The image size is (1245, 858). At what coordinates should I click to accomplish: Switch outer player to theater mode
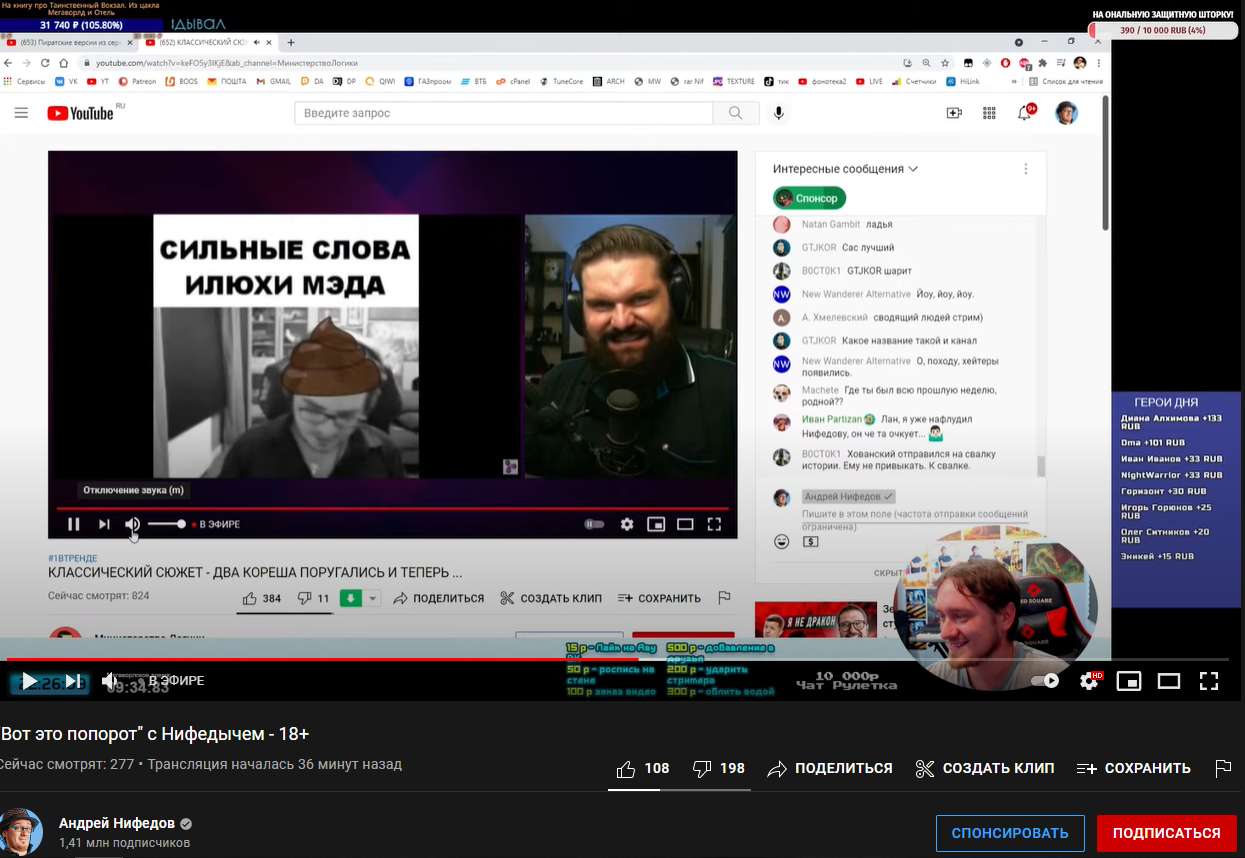point(1168,681)
